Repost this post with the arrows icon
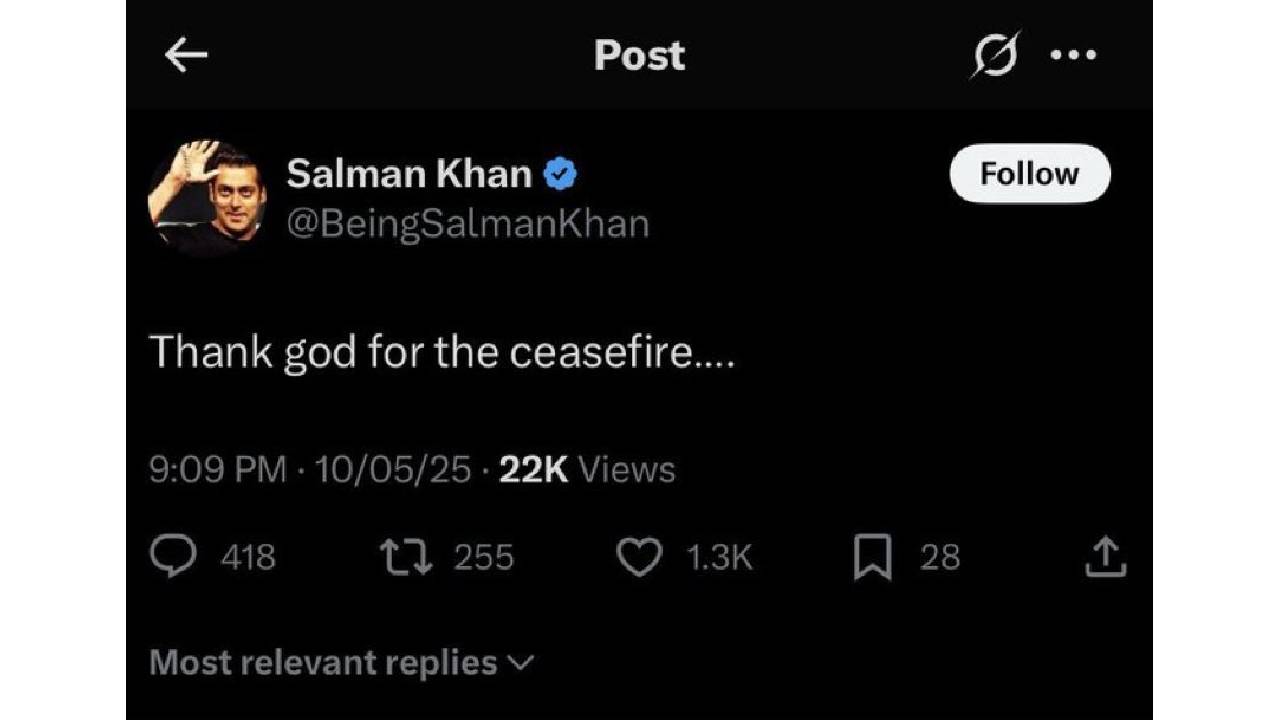Image resolution: width=1280 pixels, height=720 pixels. (x=406, y=557)
